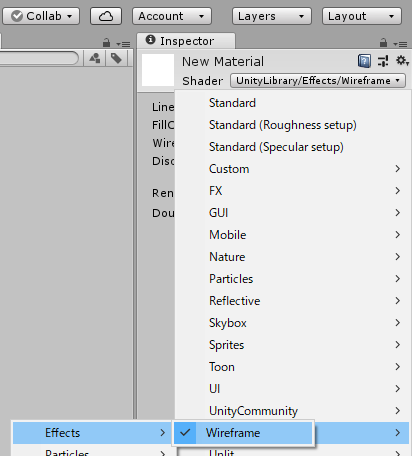Open the Layers dropdown
Screen dimensions: 412x456
[x=272, y=16]
